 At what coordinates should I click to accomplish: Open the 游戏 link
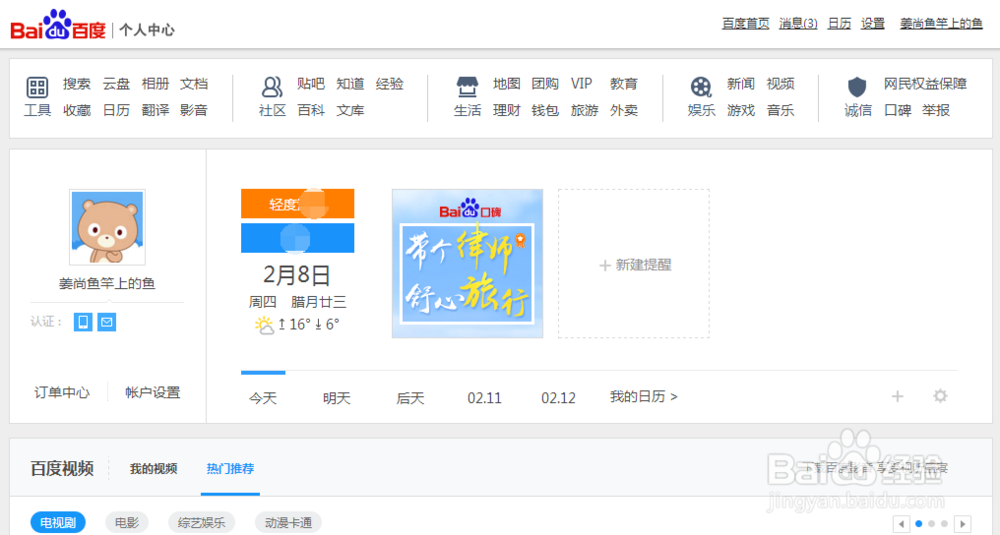click(740, 110)
